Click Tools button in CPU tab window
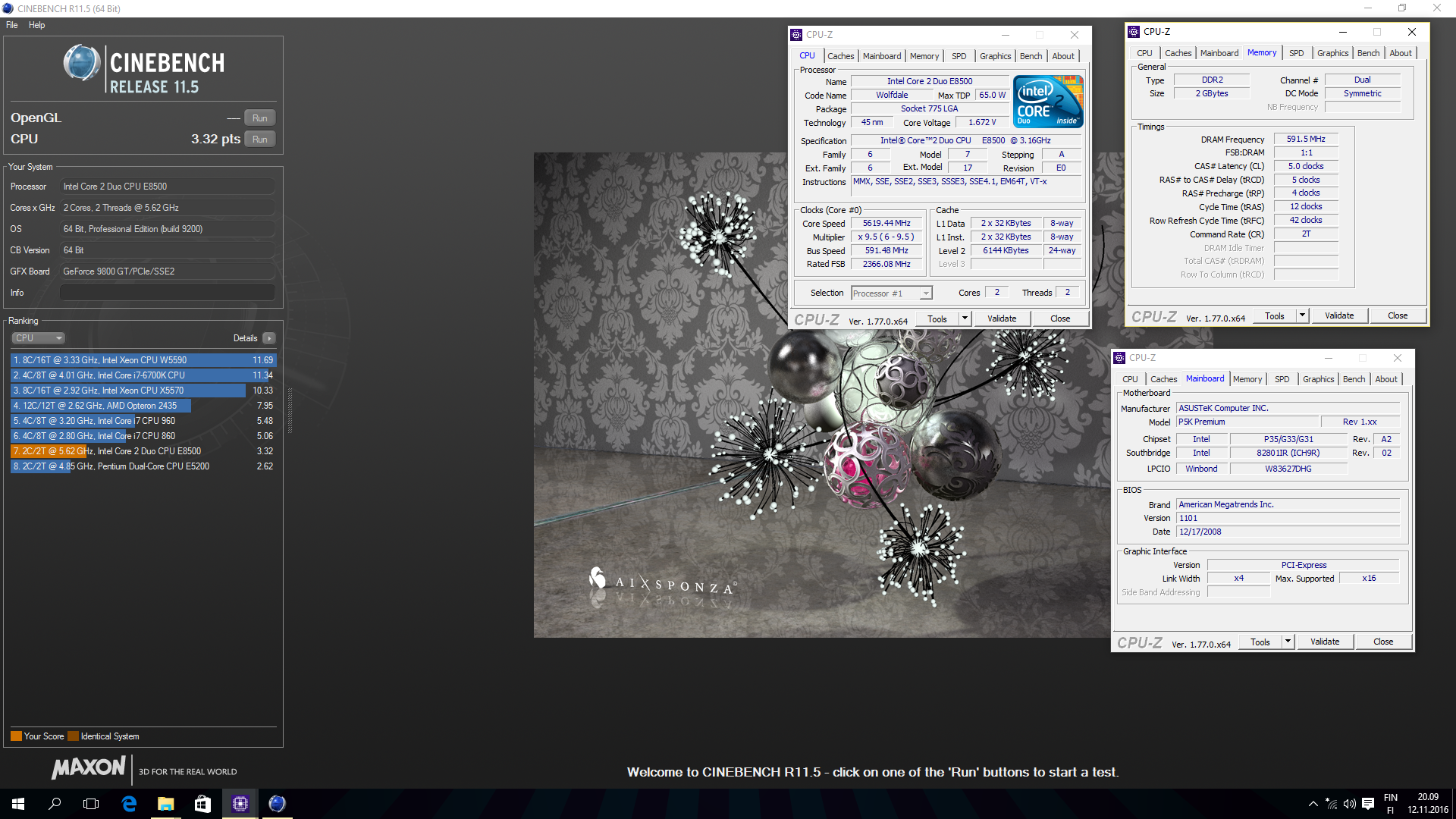 tap(937, 318)
